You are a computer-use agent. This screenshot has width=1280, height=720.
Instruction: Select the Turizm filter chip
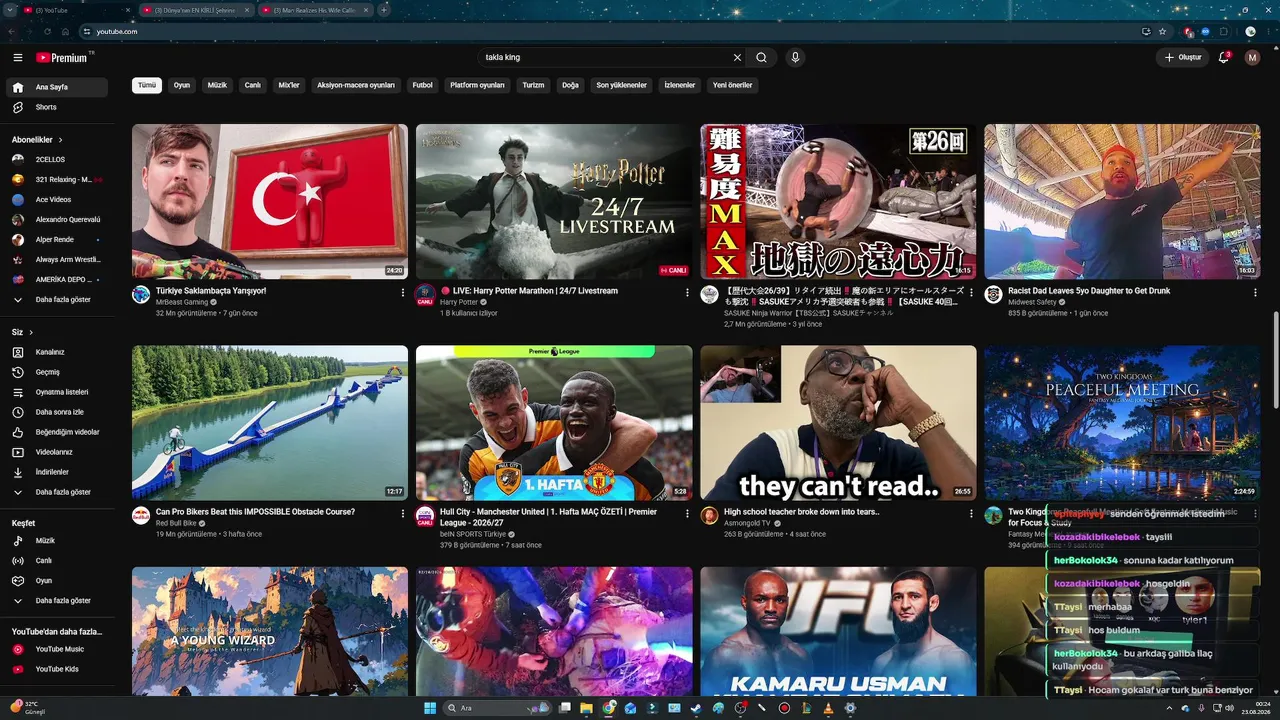(534, 85)
